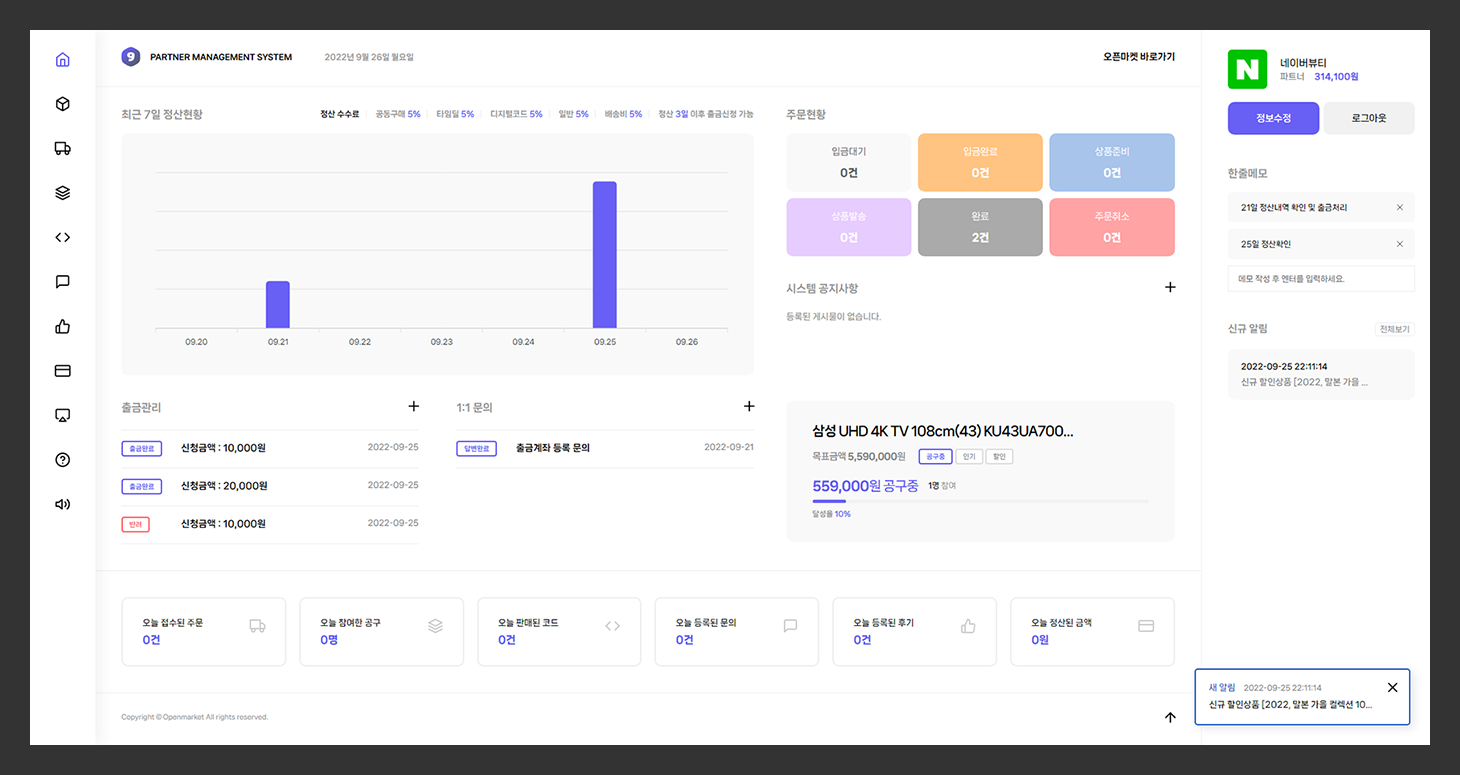Delete the 25일 정산확인 memo
The image size is (1460, 775).
[x=1399, y=244]
